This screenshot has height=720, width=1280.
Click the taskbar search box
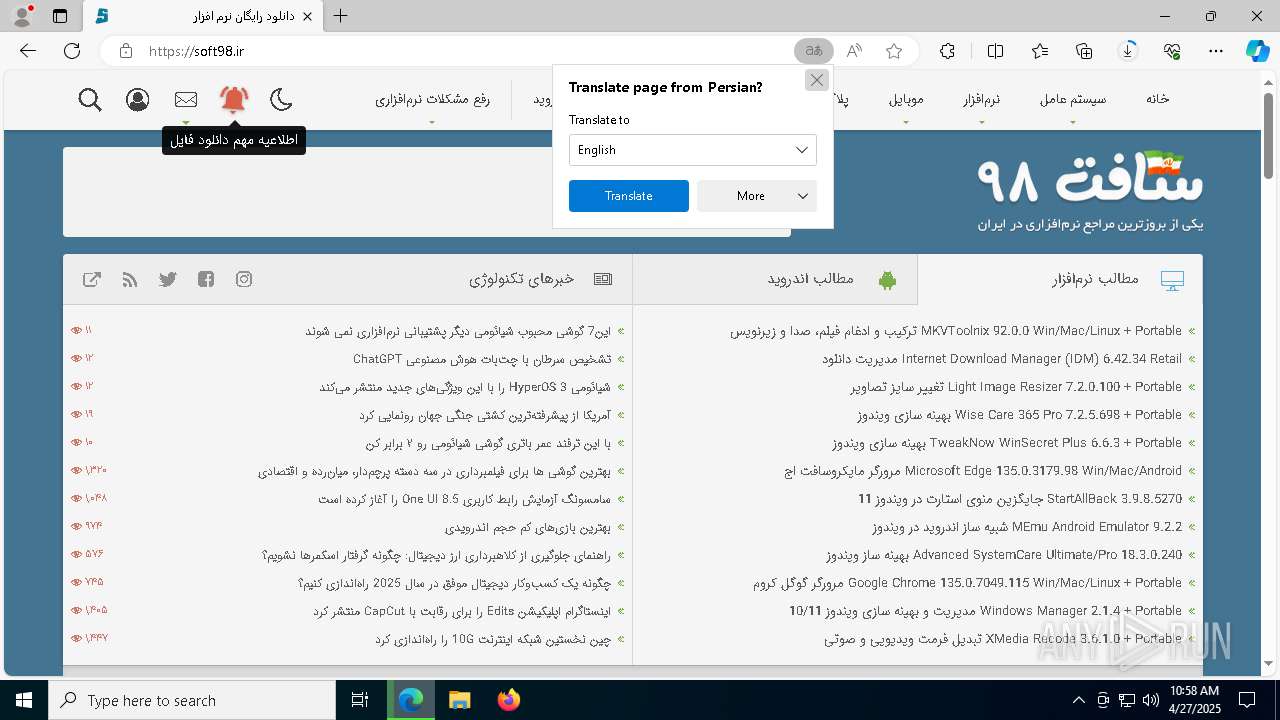pos(192,700)
